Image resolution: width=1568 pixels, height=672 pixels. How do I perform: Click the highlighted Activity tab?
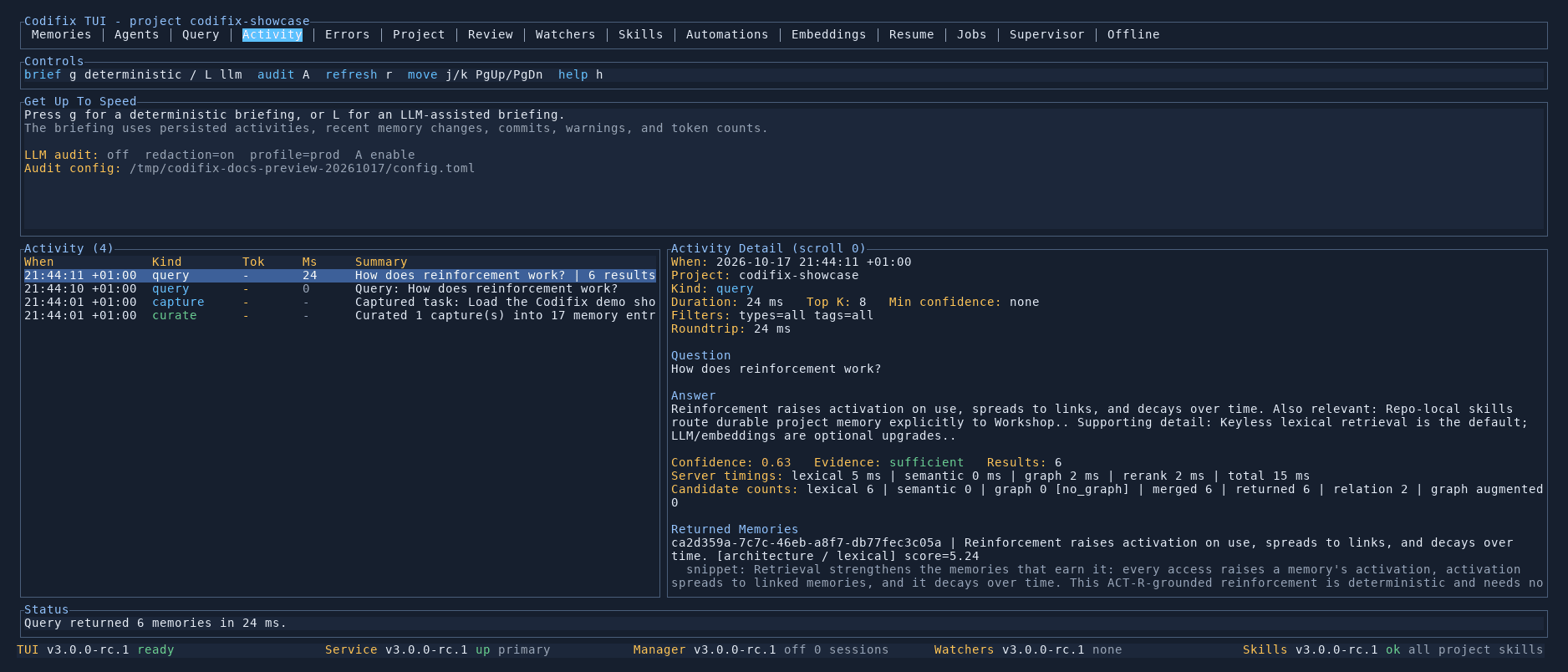pos(272,34)
